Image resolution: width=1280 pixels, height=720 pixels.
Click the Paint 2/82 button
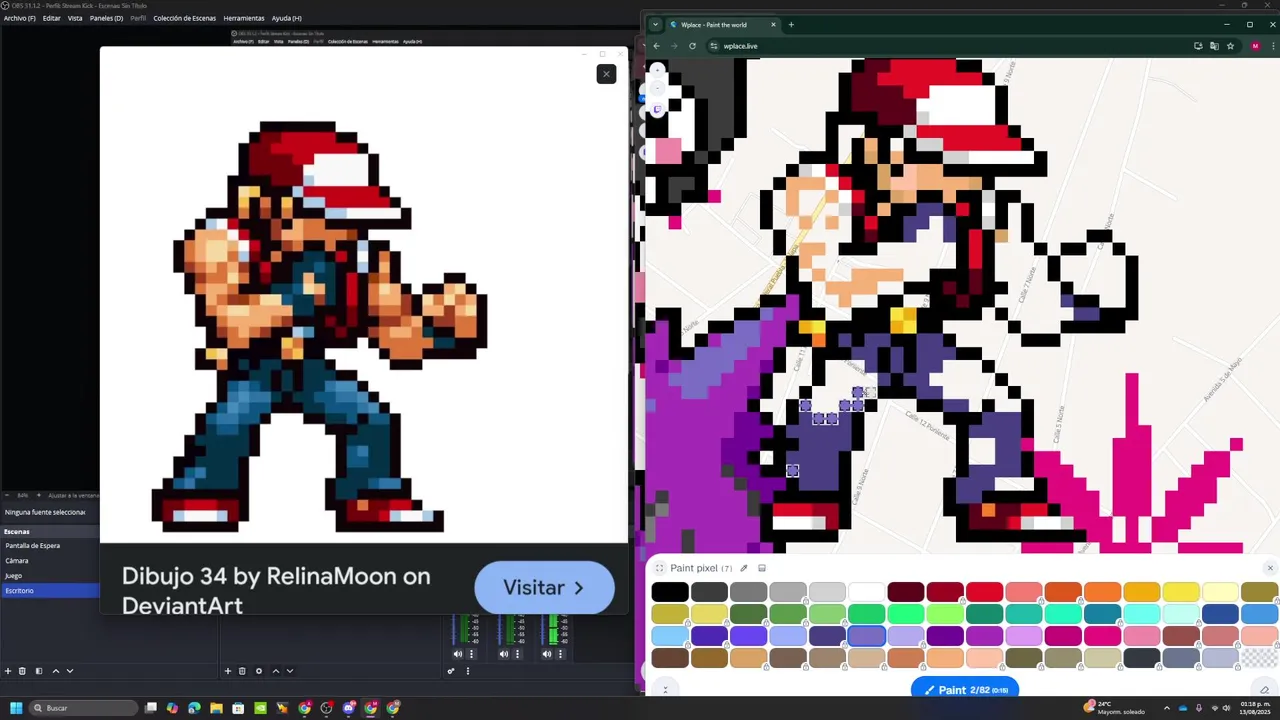[965, 690]
